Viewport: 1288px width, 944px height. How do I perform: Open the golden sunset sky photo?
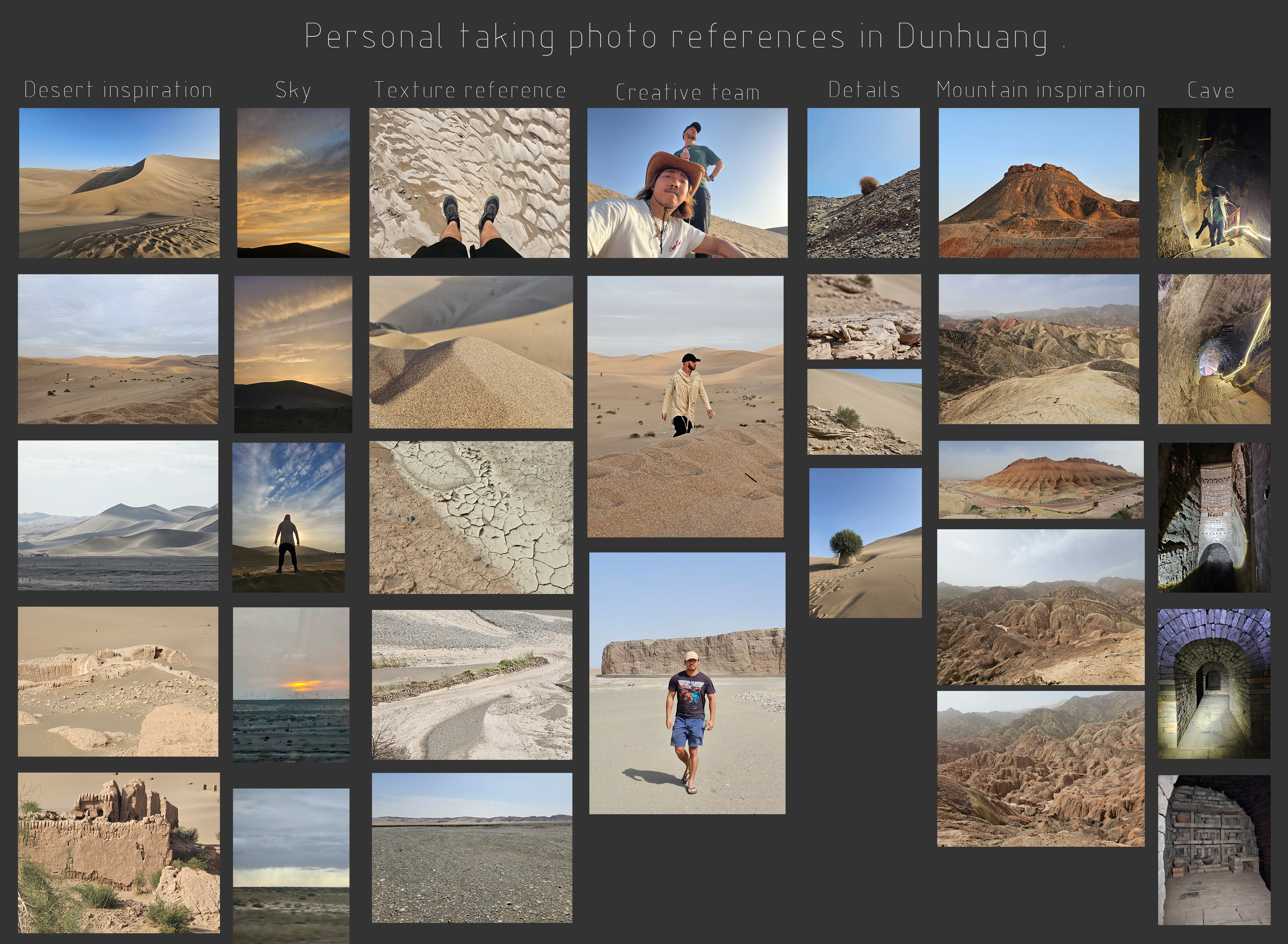(293, 182)
